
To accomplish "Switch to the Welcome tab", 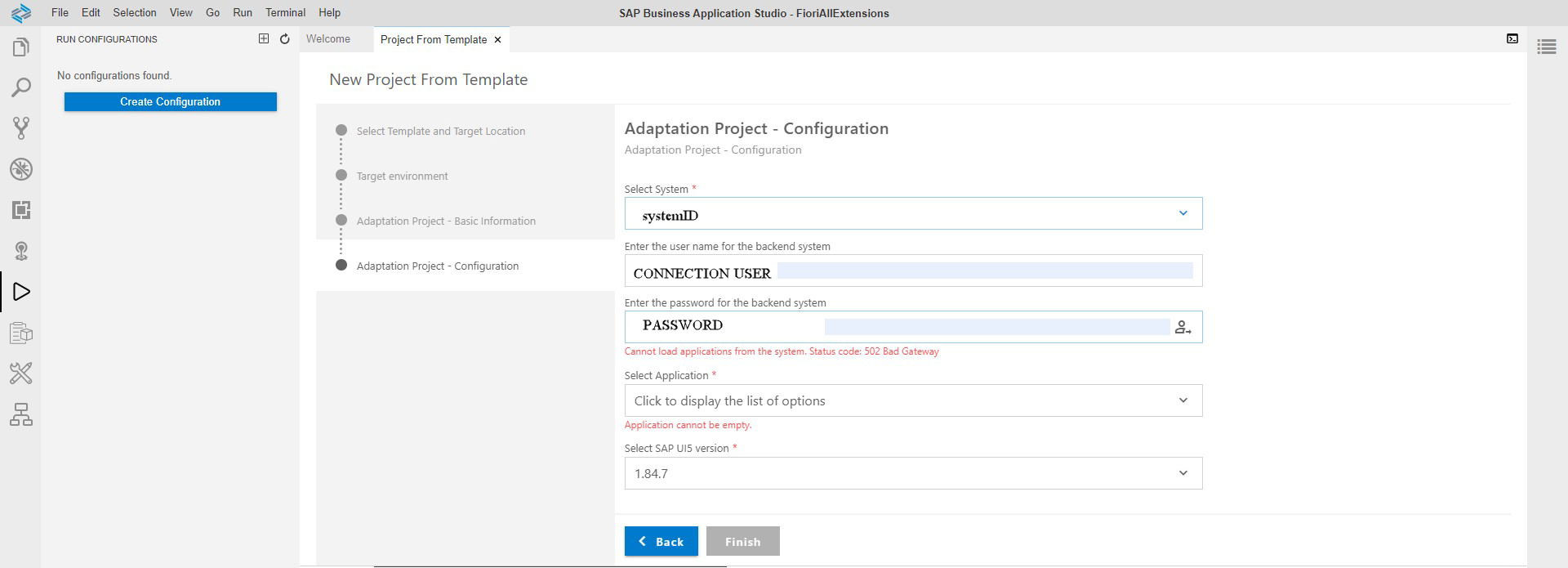I will click(x=328, y=38).
